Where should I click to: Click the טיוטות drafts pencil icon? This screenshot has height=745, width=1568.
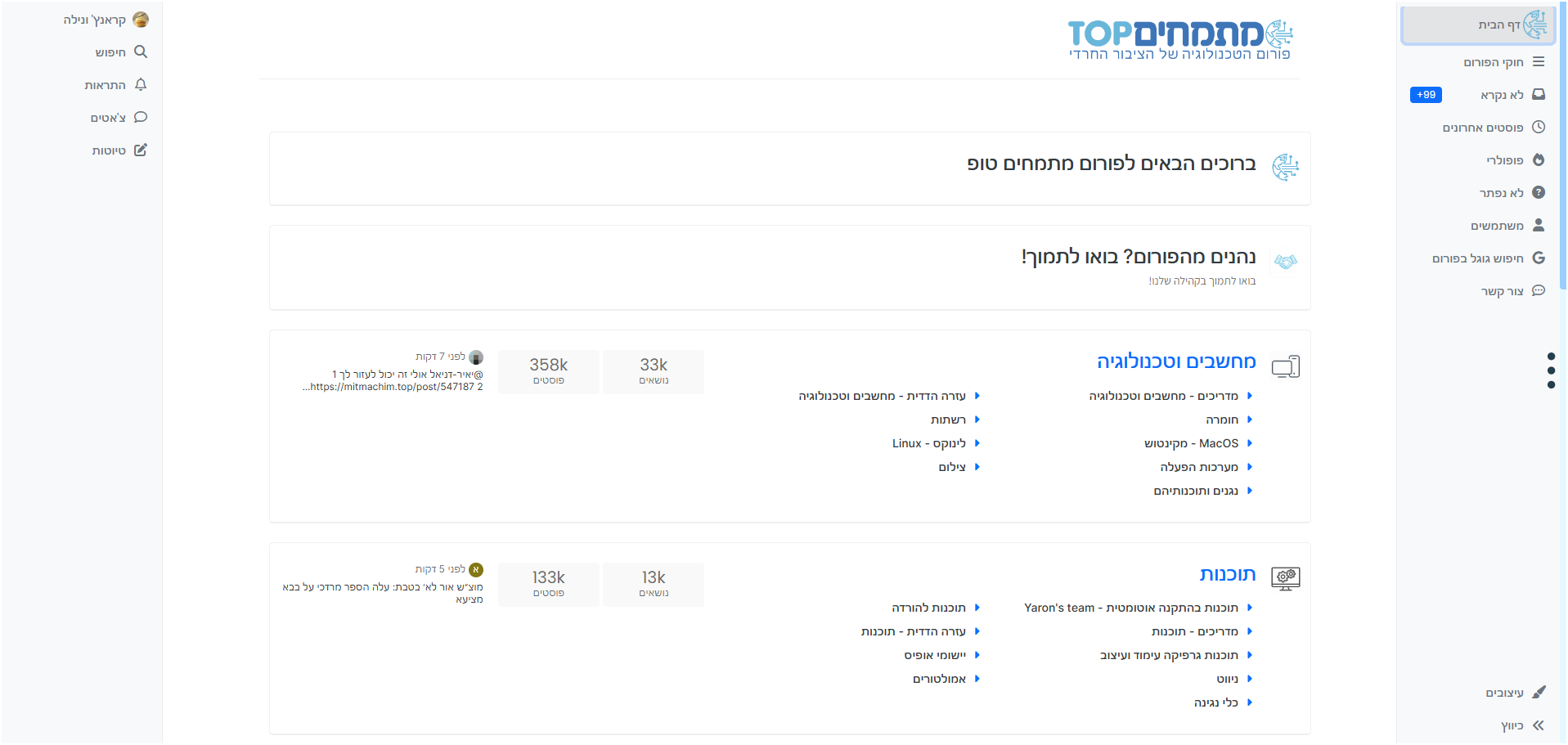[x=140, y=150]
